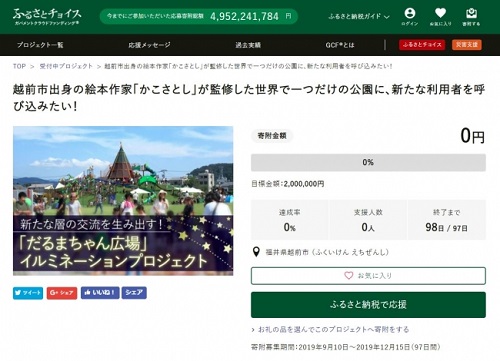This screenshot has height=361, width=500.
Task: Click the 寄附する donate icon in the header
Action: pos(471,17)
